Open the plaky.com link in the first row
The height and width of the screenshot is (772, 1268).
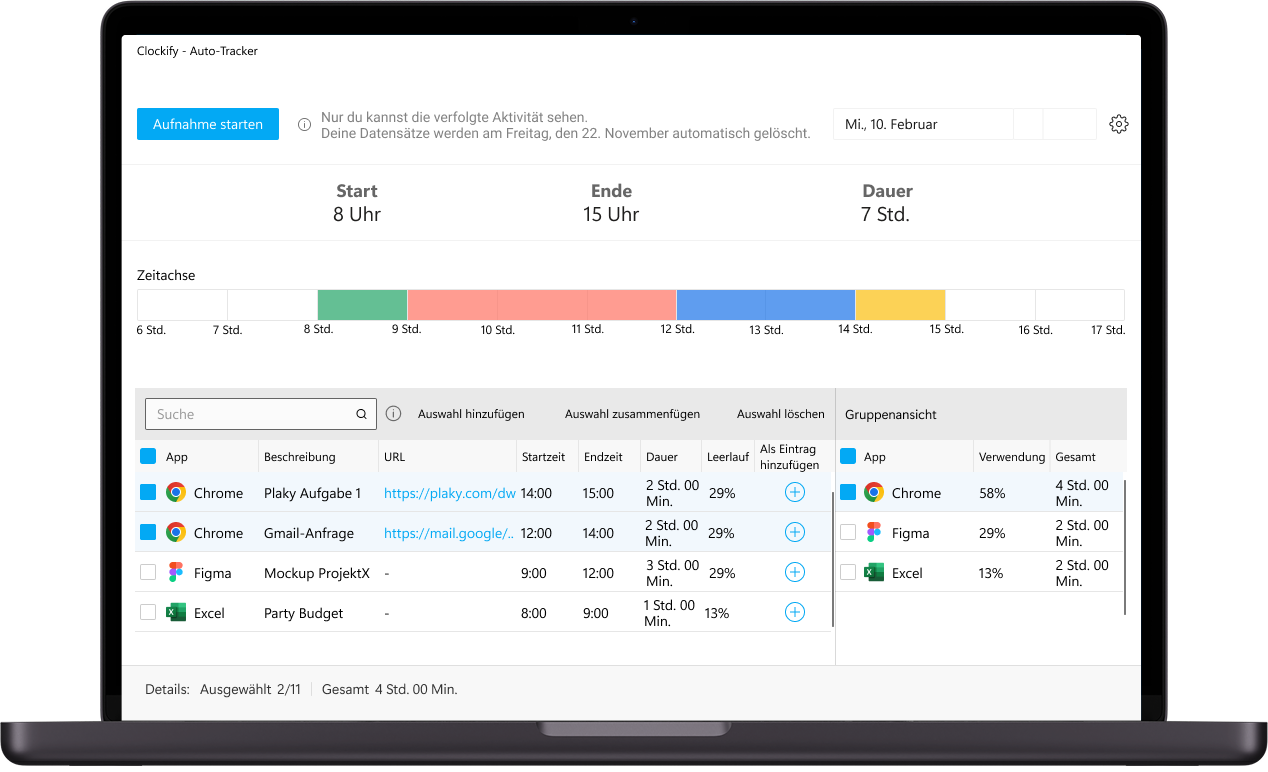pos(449,492)
